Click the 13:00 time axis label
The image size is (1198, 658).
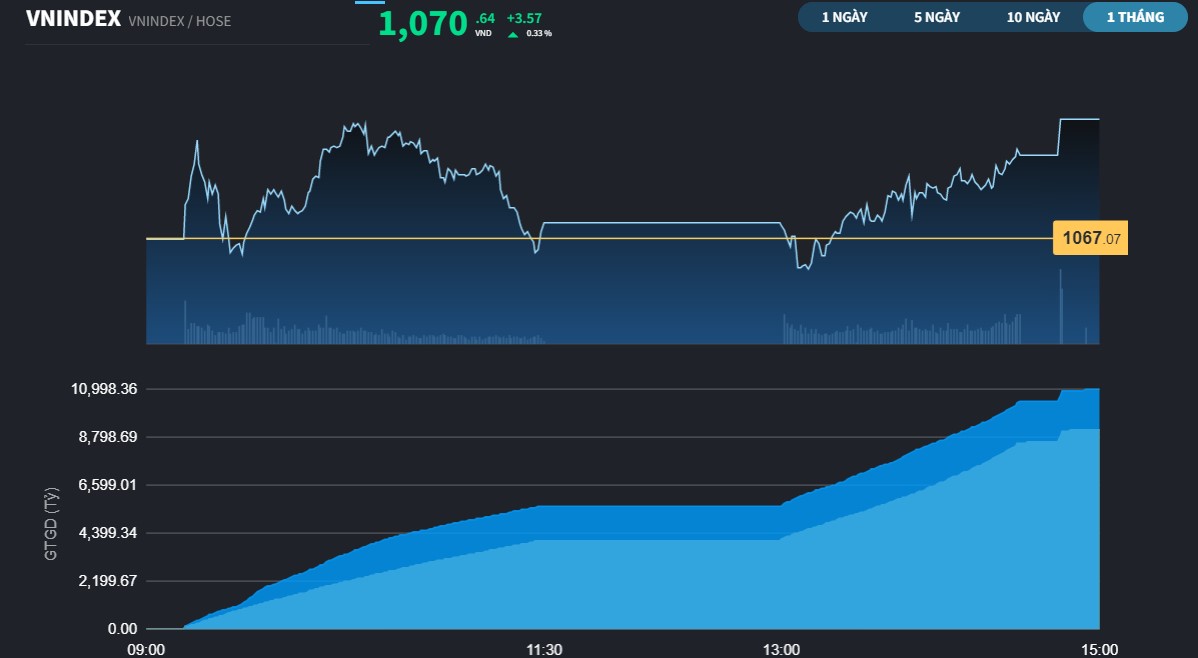click(781, 649)
